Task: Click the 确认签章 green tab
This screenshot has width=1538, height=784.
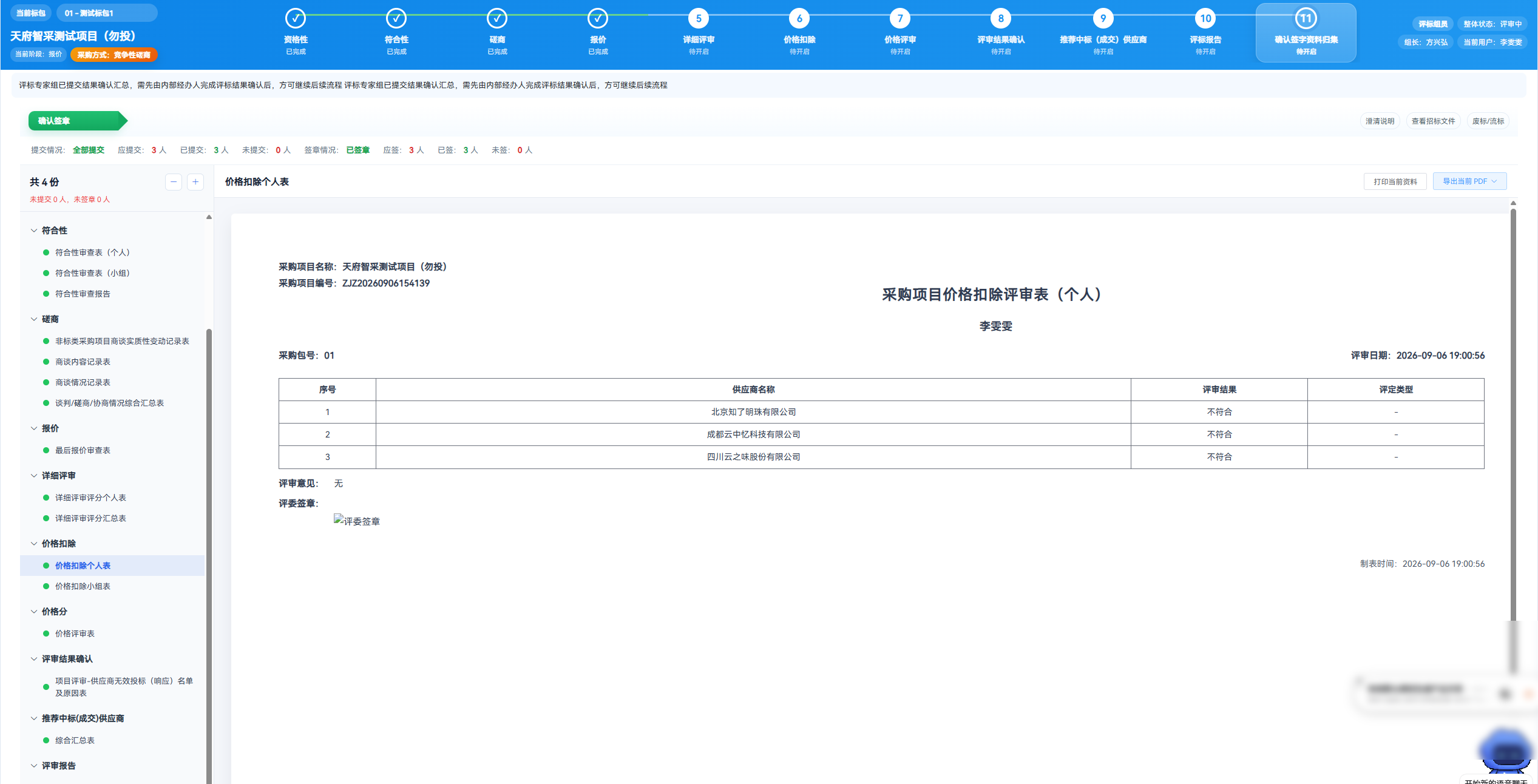Action: pyautogui.click(x=77, y=121)
